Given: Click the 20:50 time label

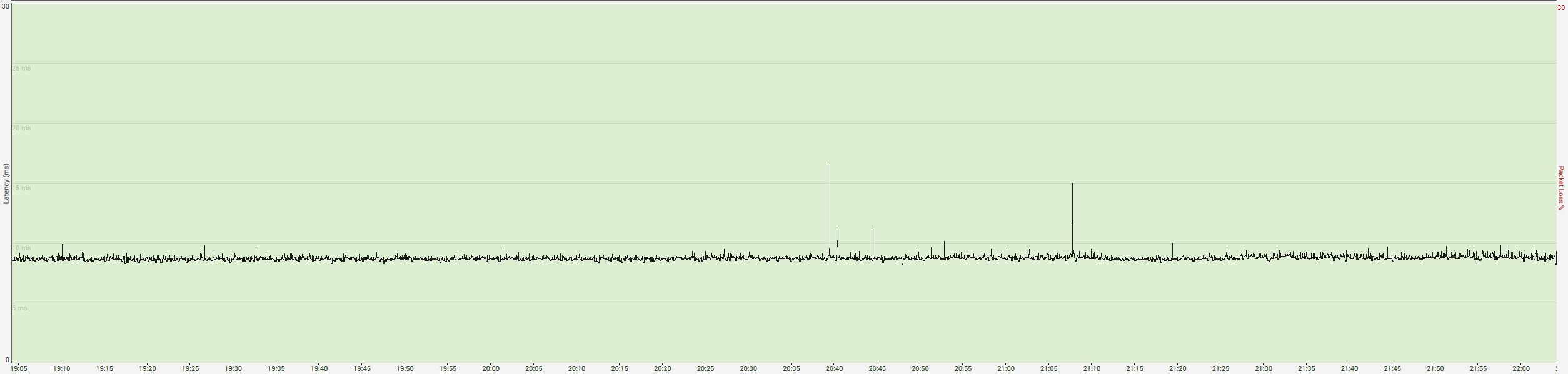Looking at the screenshot, I should 920,368.
